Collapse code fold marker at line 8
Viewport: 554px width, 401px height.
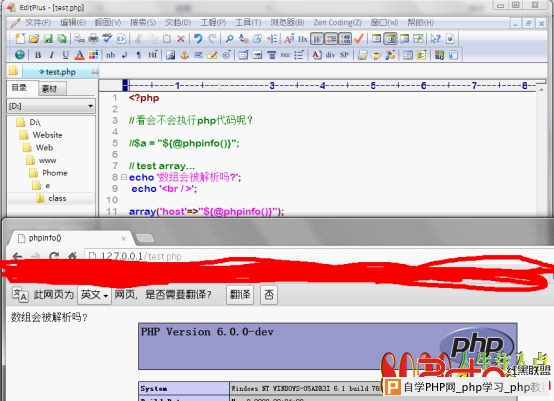click(124, 177)
